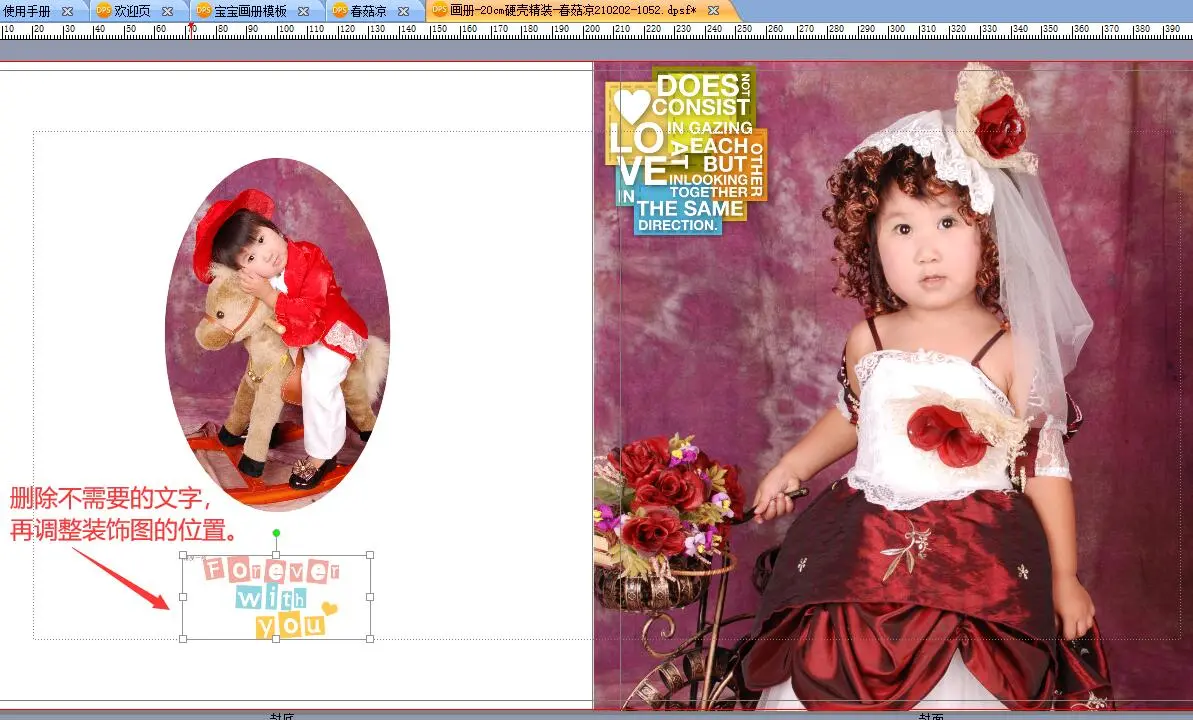Click the DPS icon on 春菇凉 tab
The width and height of the screenshot is (1193, 720).
[x=339, y=11]
